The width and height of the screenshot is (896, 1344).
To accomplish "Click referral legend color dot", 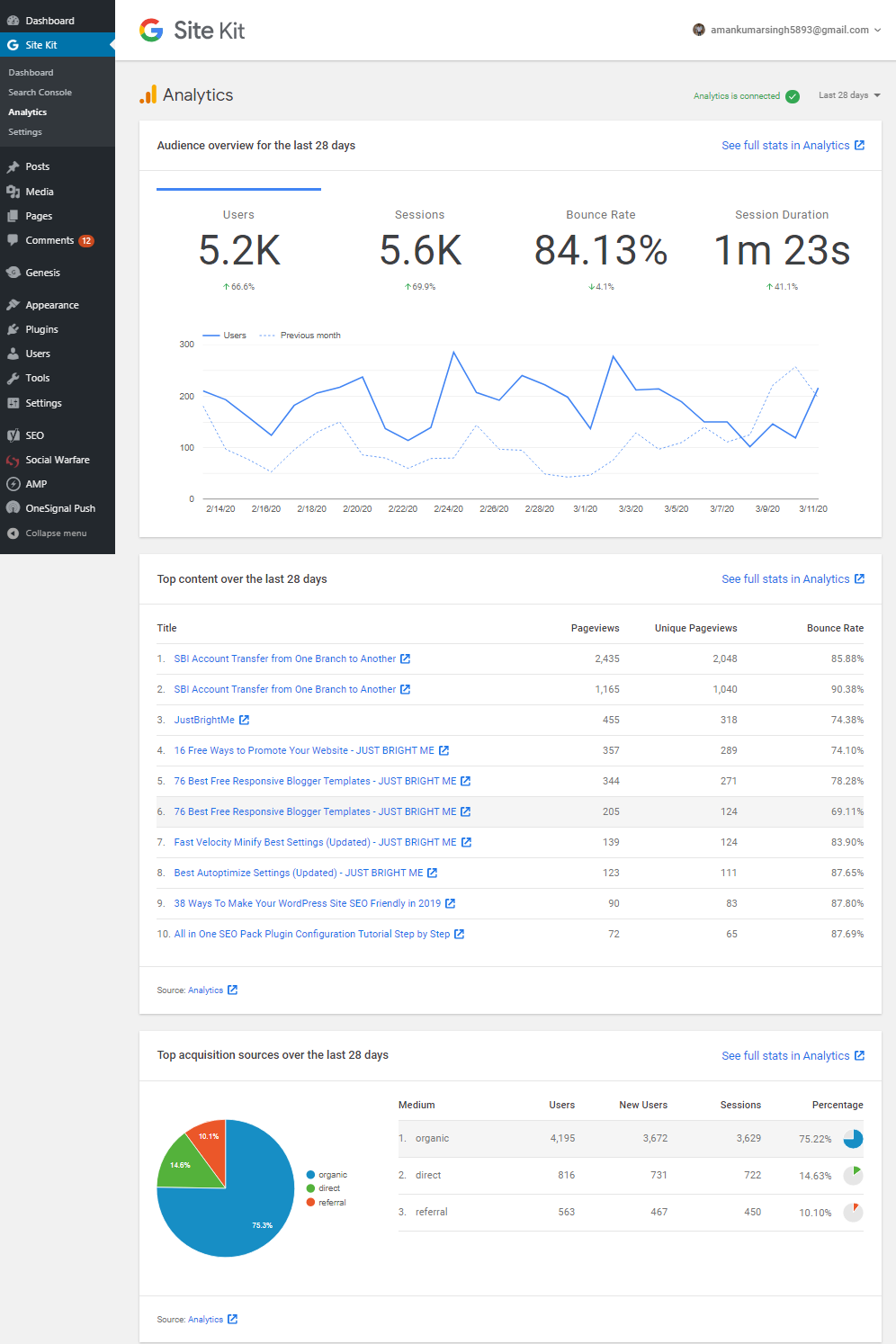I will [310, 1203].
